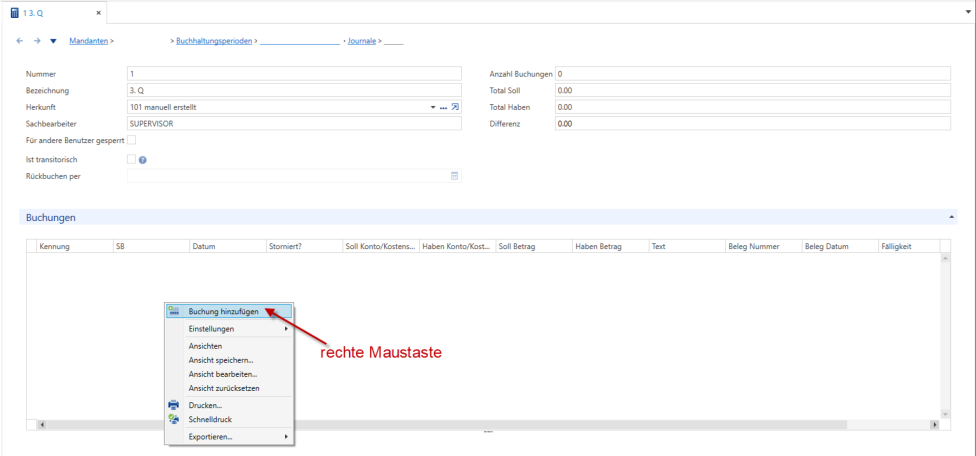
Task: Sort by the Datum column header
Action: [x=228, y=246]
